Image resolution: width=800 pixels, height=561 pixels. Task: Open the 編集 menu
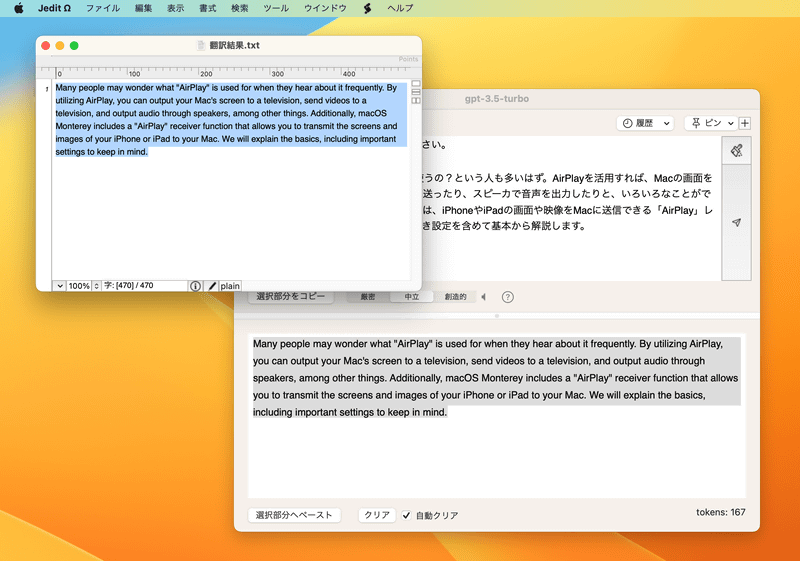(x=143, y=8)
